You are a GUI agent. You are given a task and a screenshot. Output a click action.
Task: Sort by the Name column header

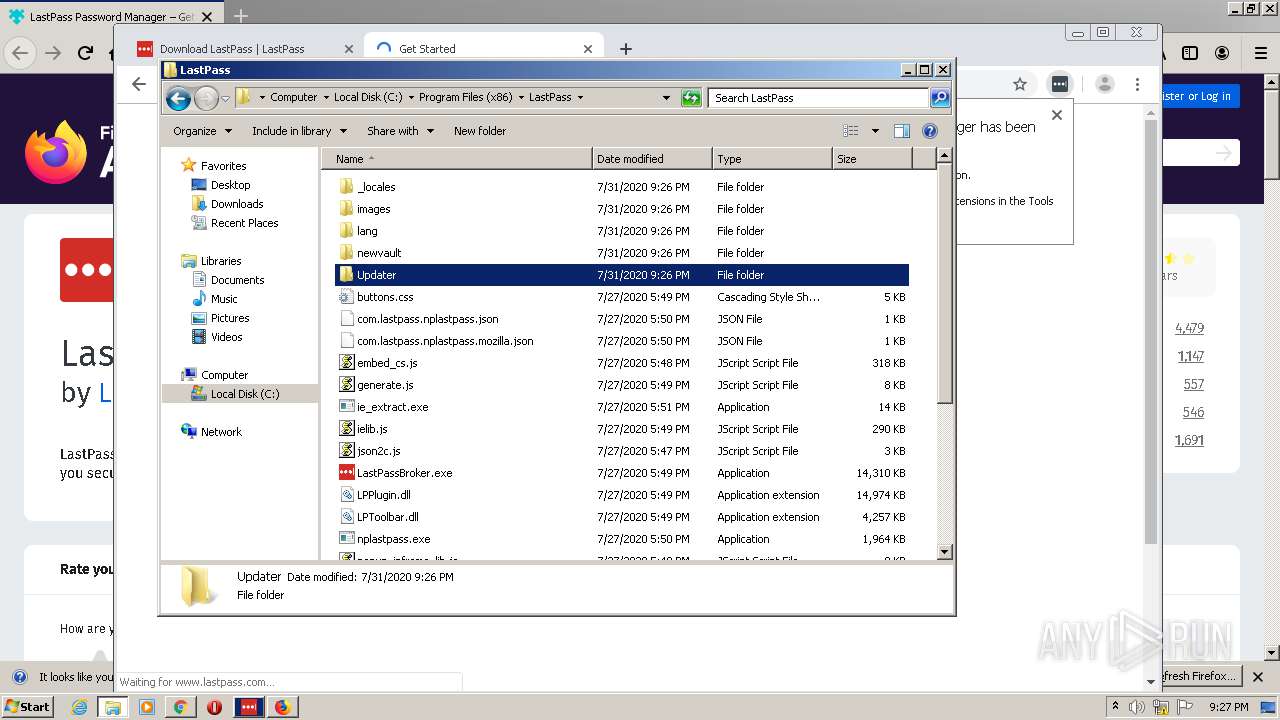[x=457, y=159]
